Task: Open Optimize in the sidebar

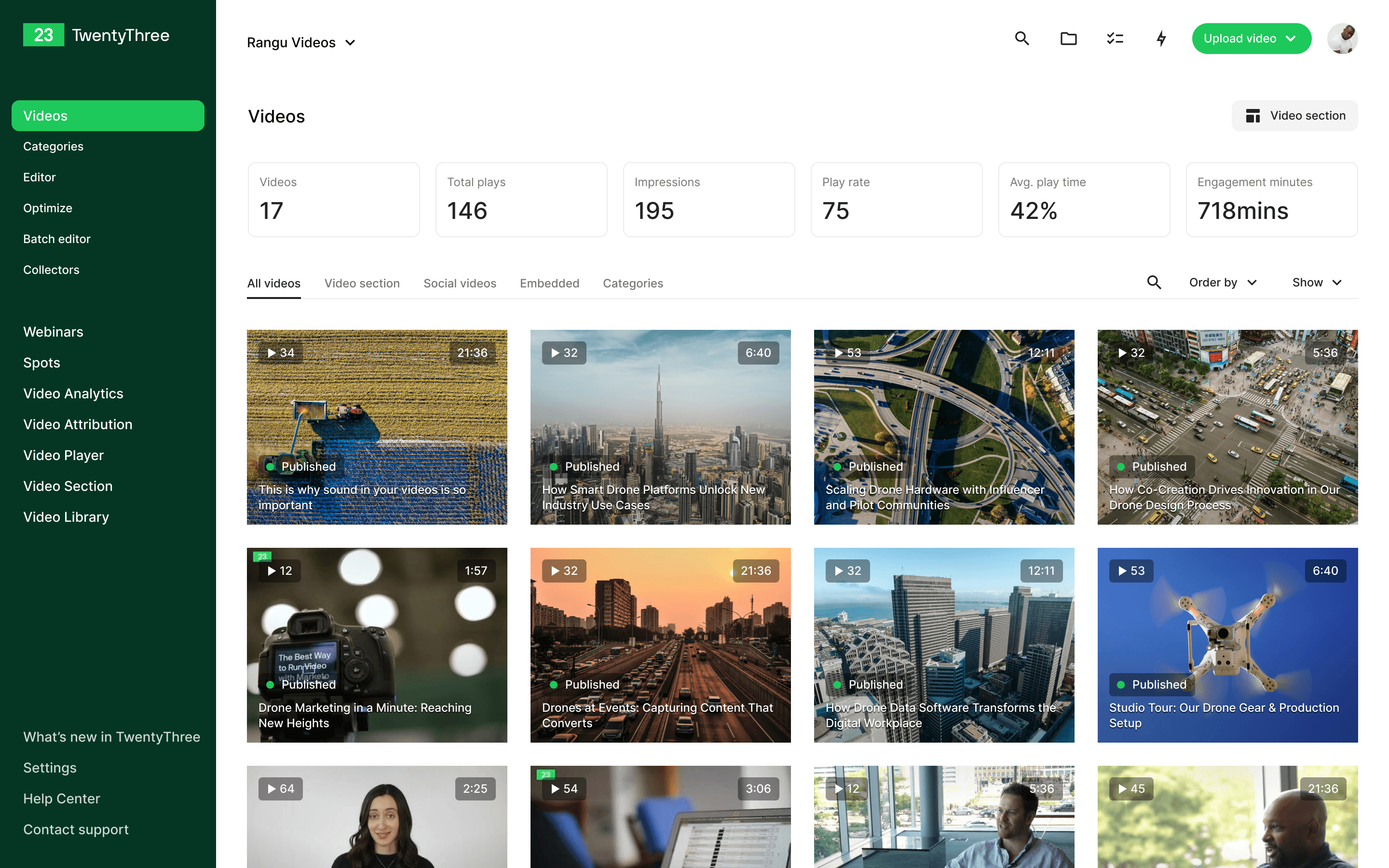Action: 48,208
